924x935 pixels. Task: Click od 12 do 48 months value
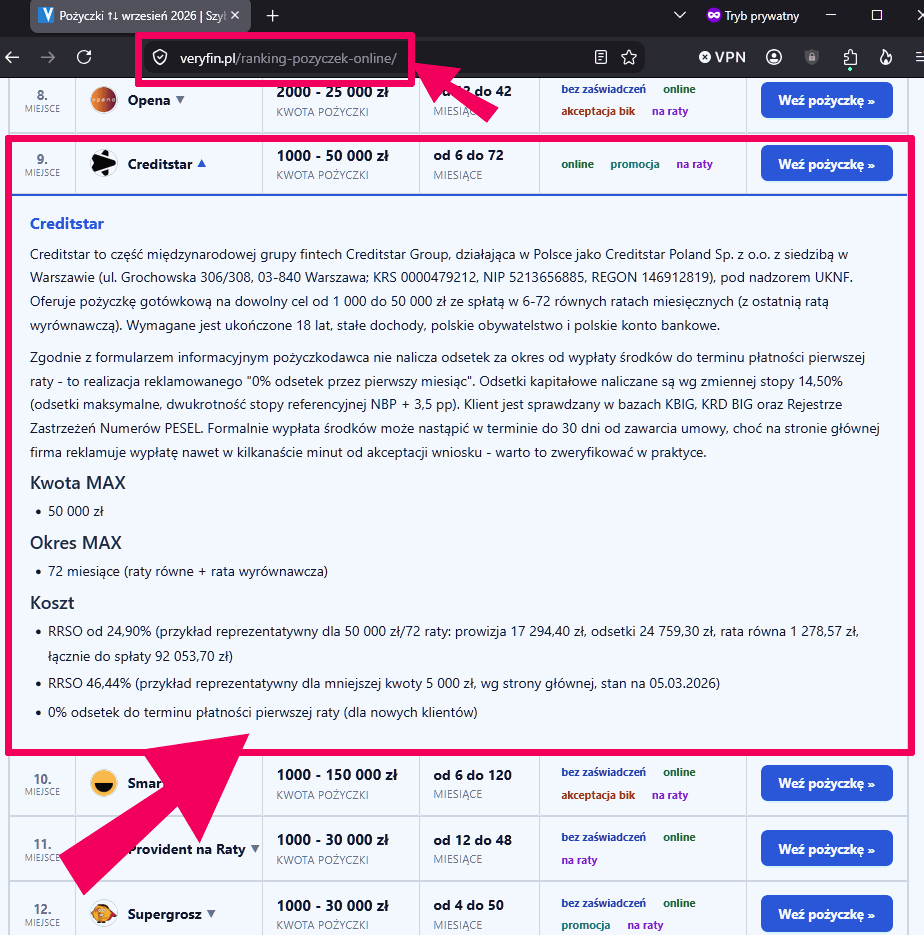coord(473,840)
